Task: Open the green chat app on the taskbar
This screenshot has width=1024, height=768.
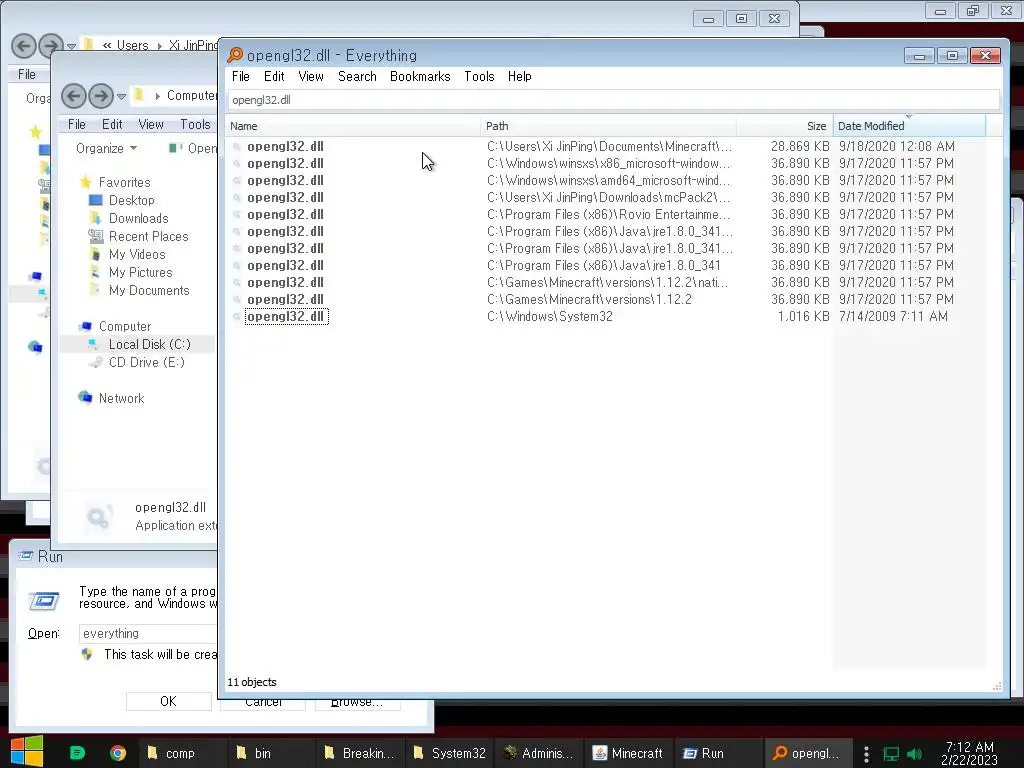Action: click(77, 753)
